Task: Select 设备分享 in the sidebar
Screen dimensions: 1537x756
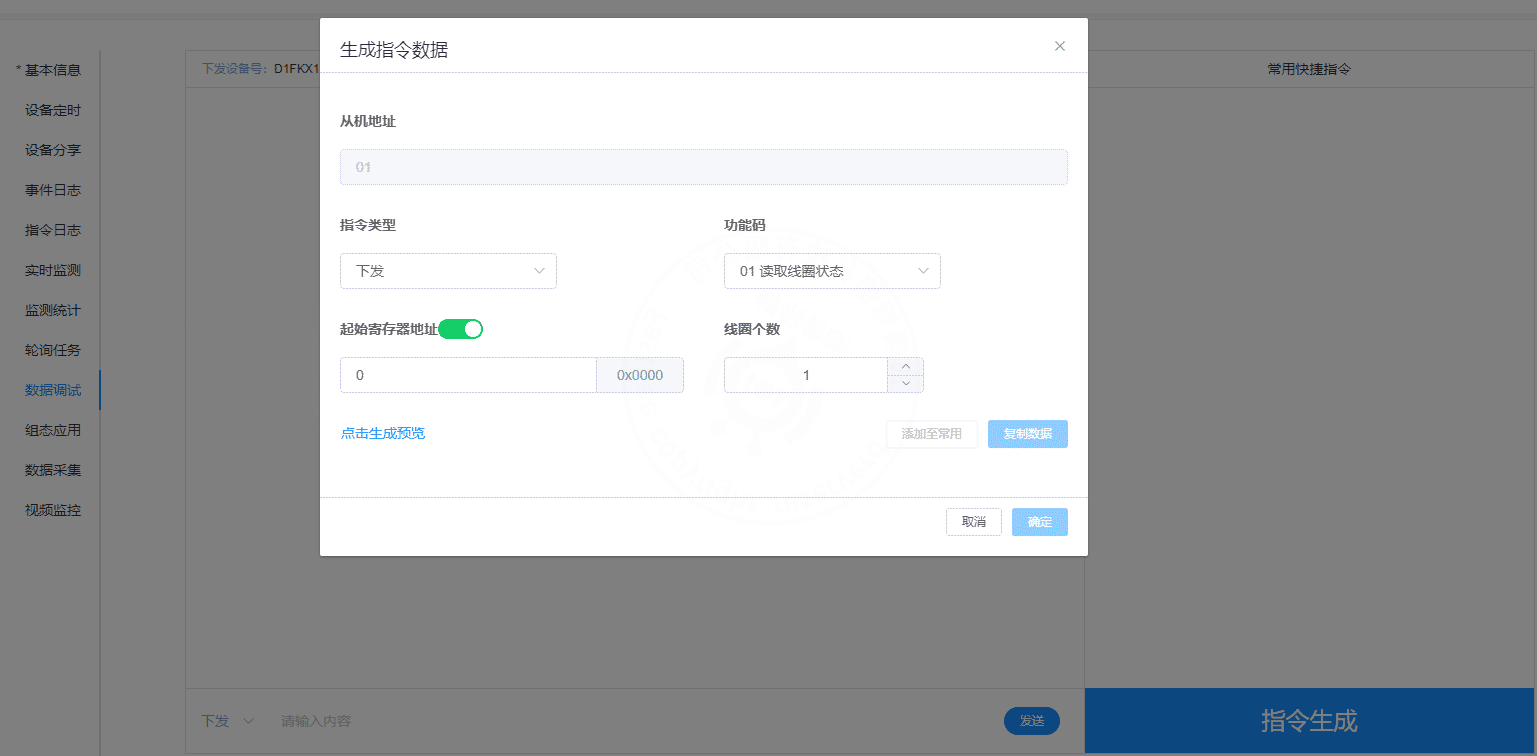Action: tap(53, 150)
